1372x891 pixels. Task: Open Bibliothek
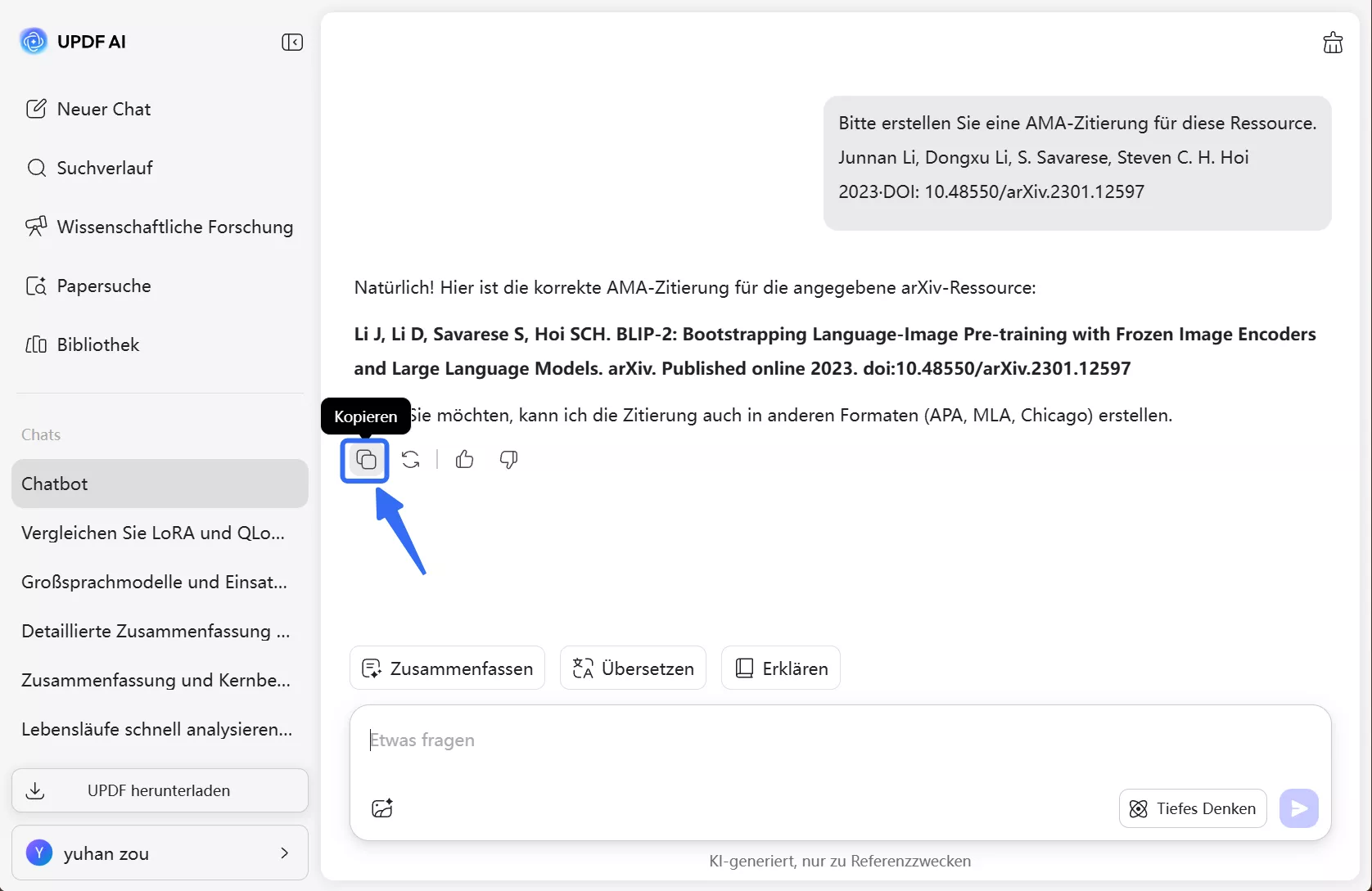[x=83, y=344]
